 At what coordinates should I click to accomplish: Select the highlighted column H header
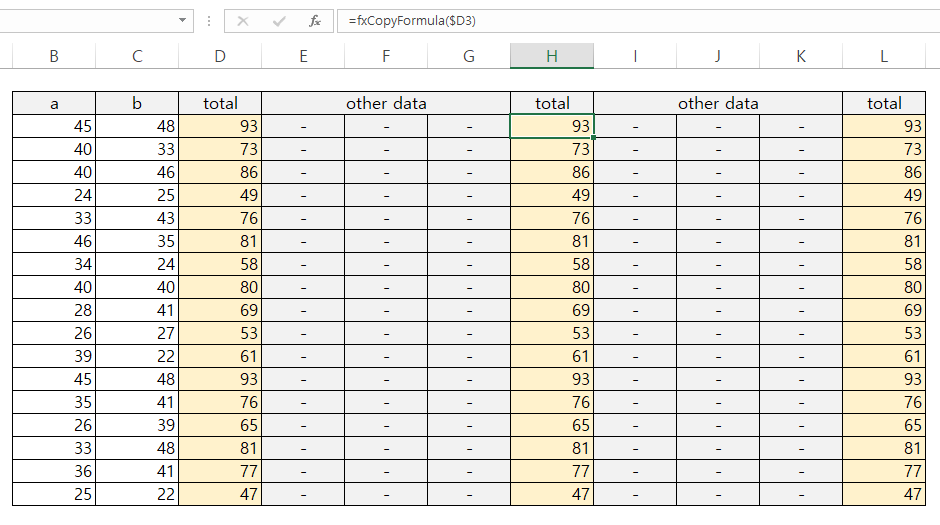[552, 56]
